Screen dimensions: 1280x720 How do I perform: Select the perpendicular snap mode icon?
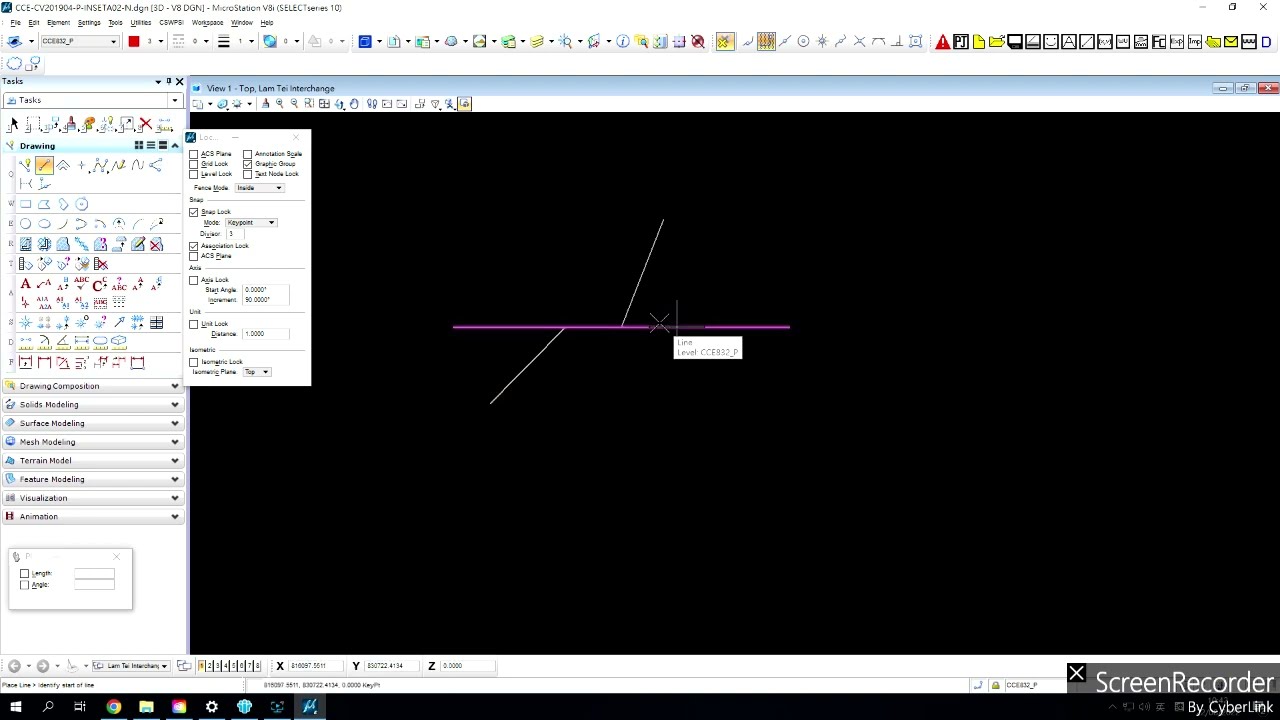897,41
